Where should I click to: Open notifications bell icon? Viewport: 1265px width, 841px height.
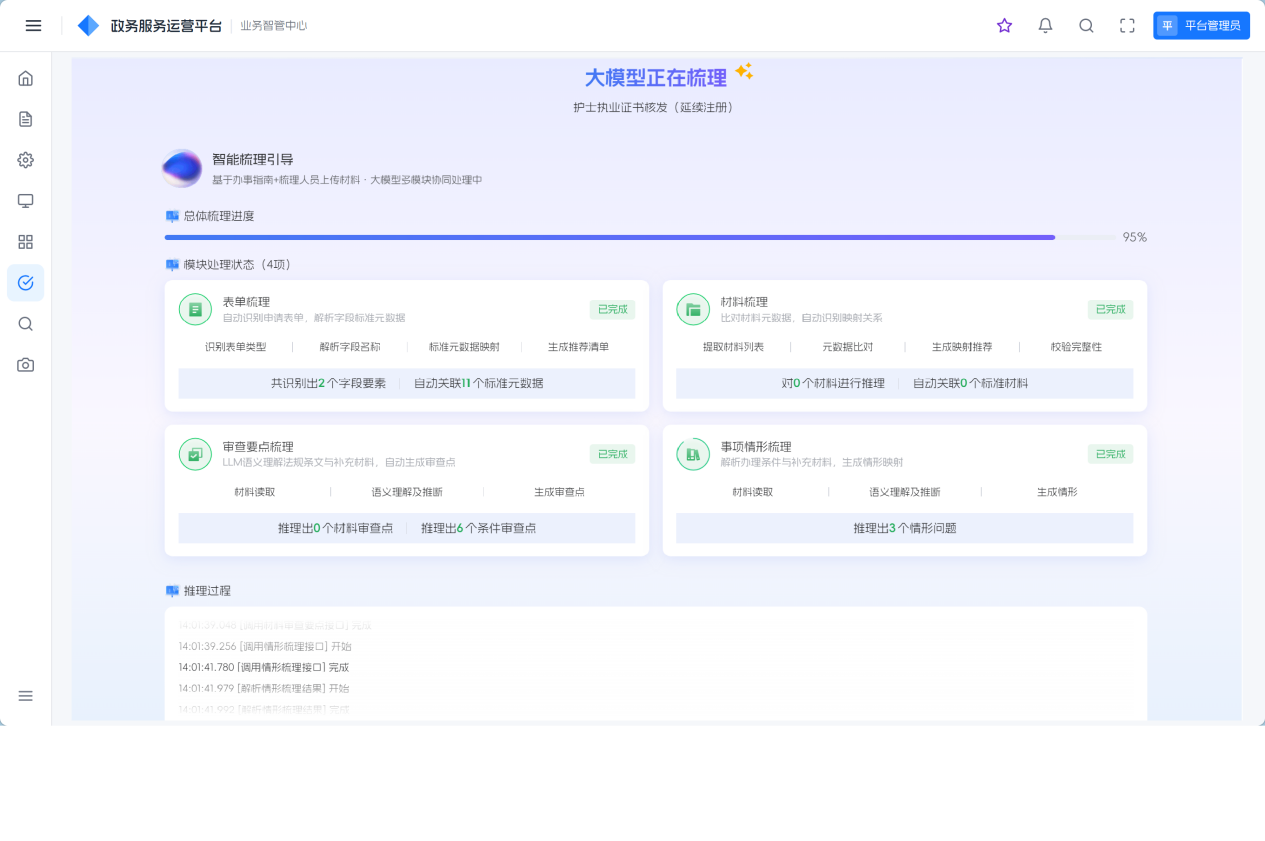click(x=1046, y=26)
